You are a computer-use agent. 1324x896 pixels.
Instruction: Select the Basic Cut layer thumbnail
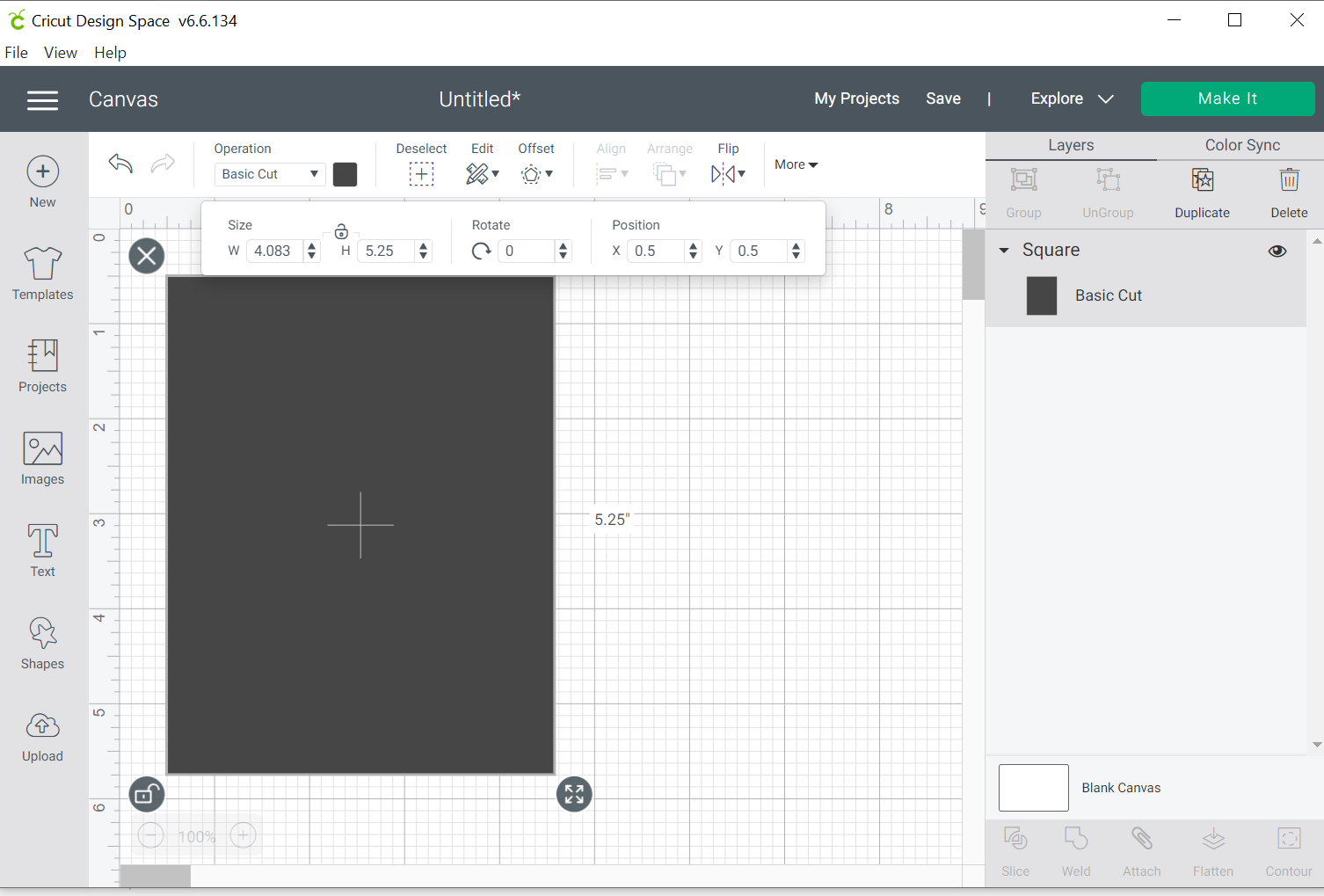(1042, 295)
